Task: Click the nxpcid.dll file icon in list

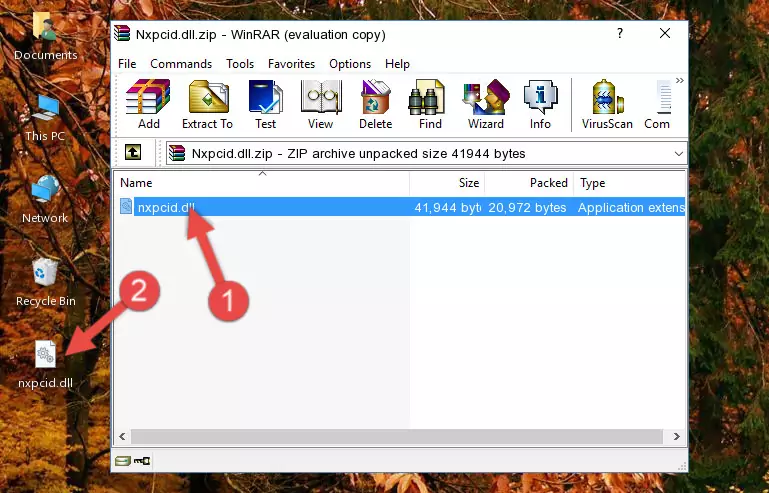Action: point(126,207)
